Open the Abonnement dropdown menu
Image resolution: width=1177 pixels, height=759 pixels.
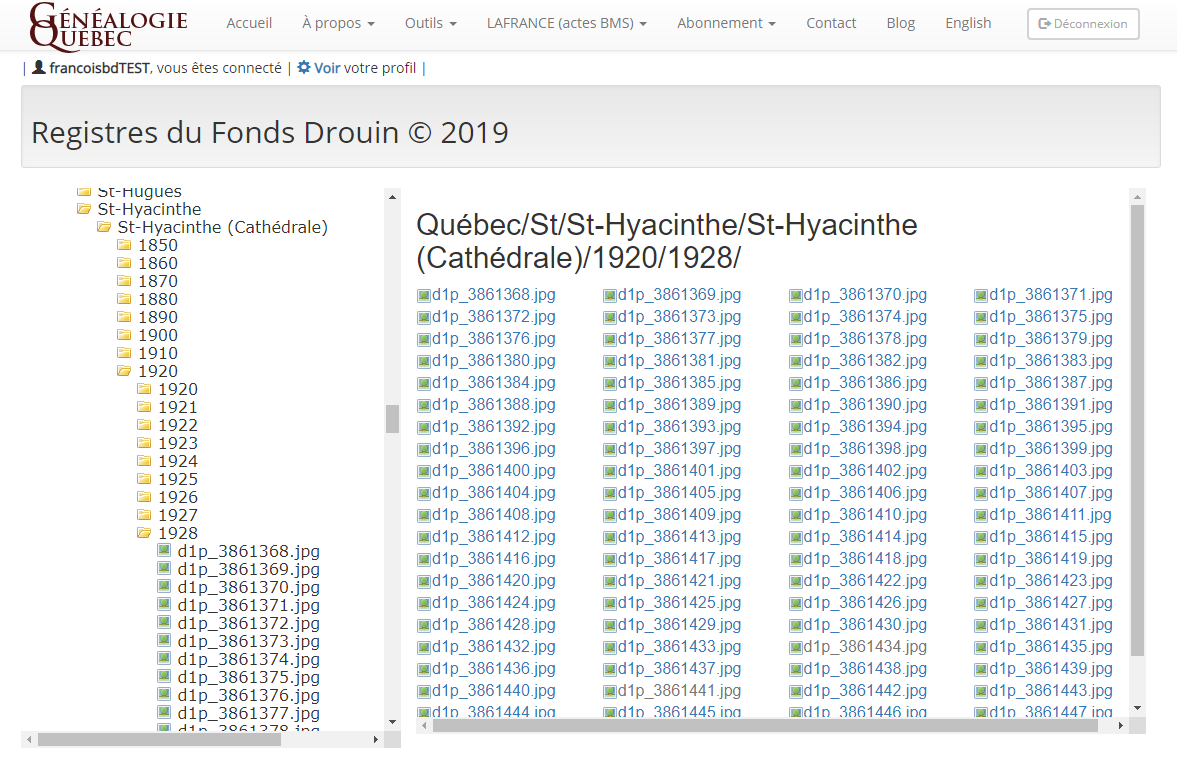click(x=727, y=23)
